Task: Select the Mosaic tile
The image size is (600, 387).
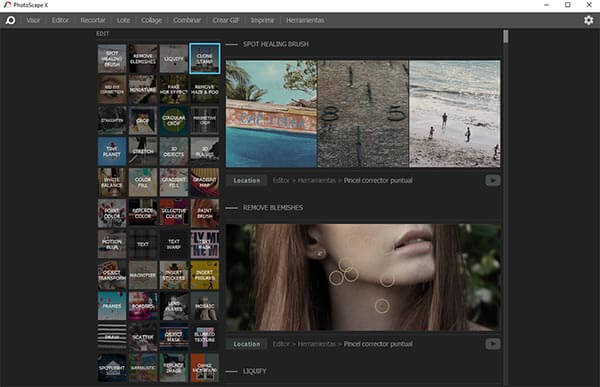Action: pos(205,306)
